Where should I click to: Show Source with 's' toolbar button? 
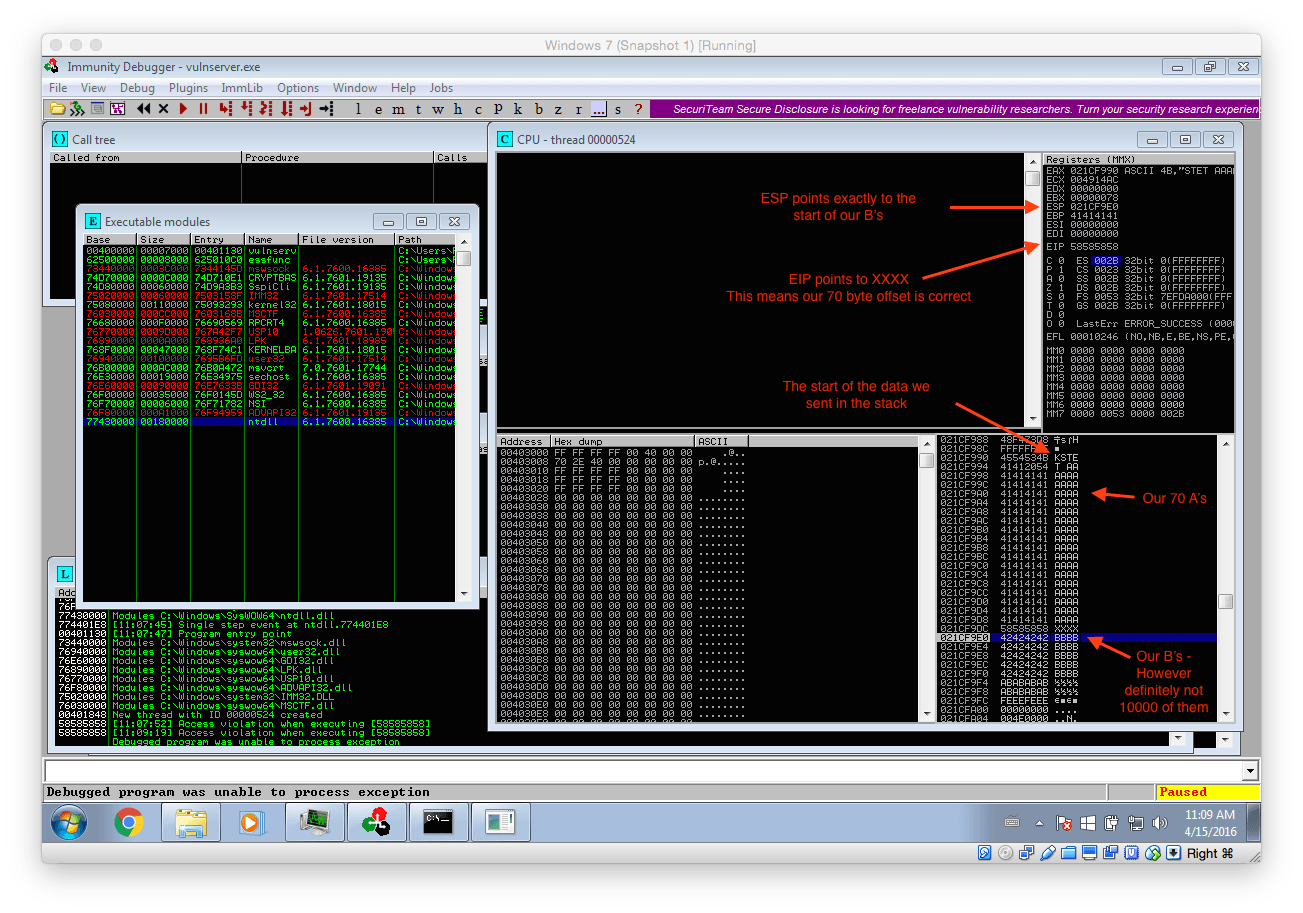pos(618,109)
